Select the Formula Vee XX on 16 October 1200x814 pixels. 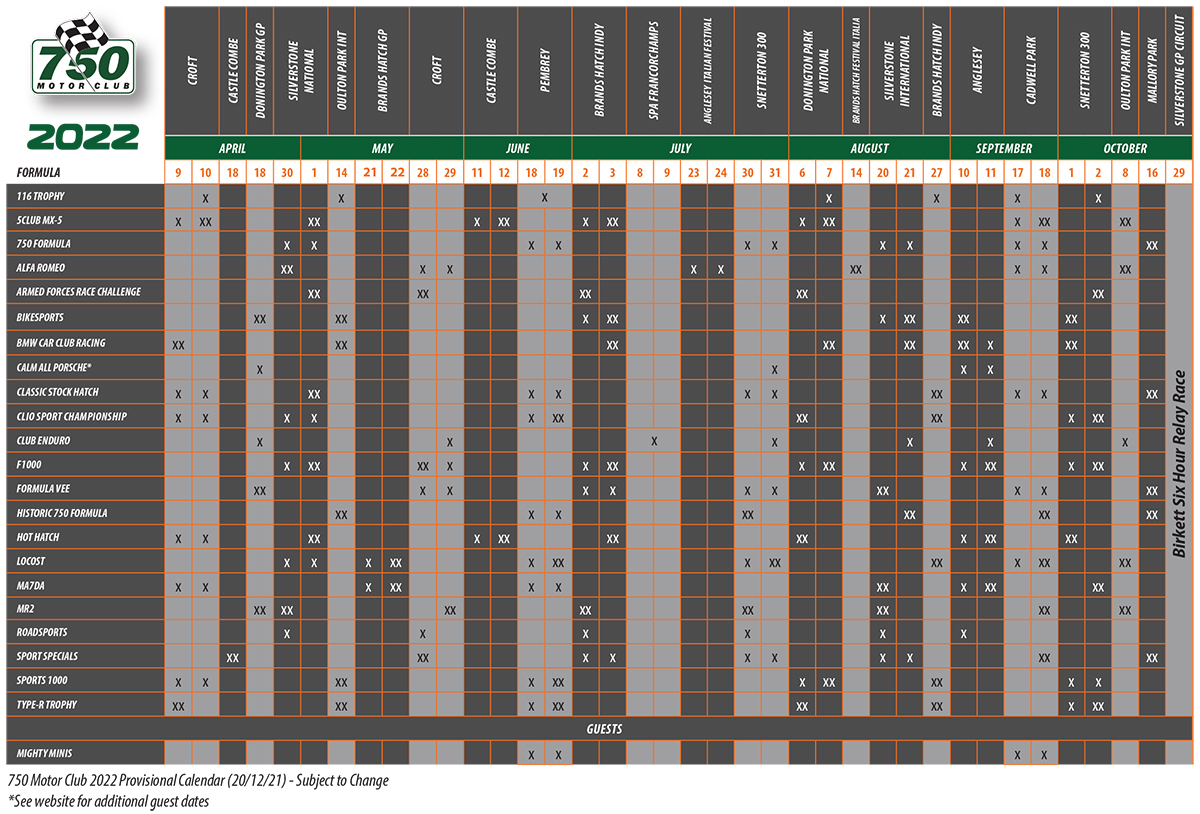(1152, 490)
